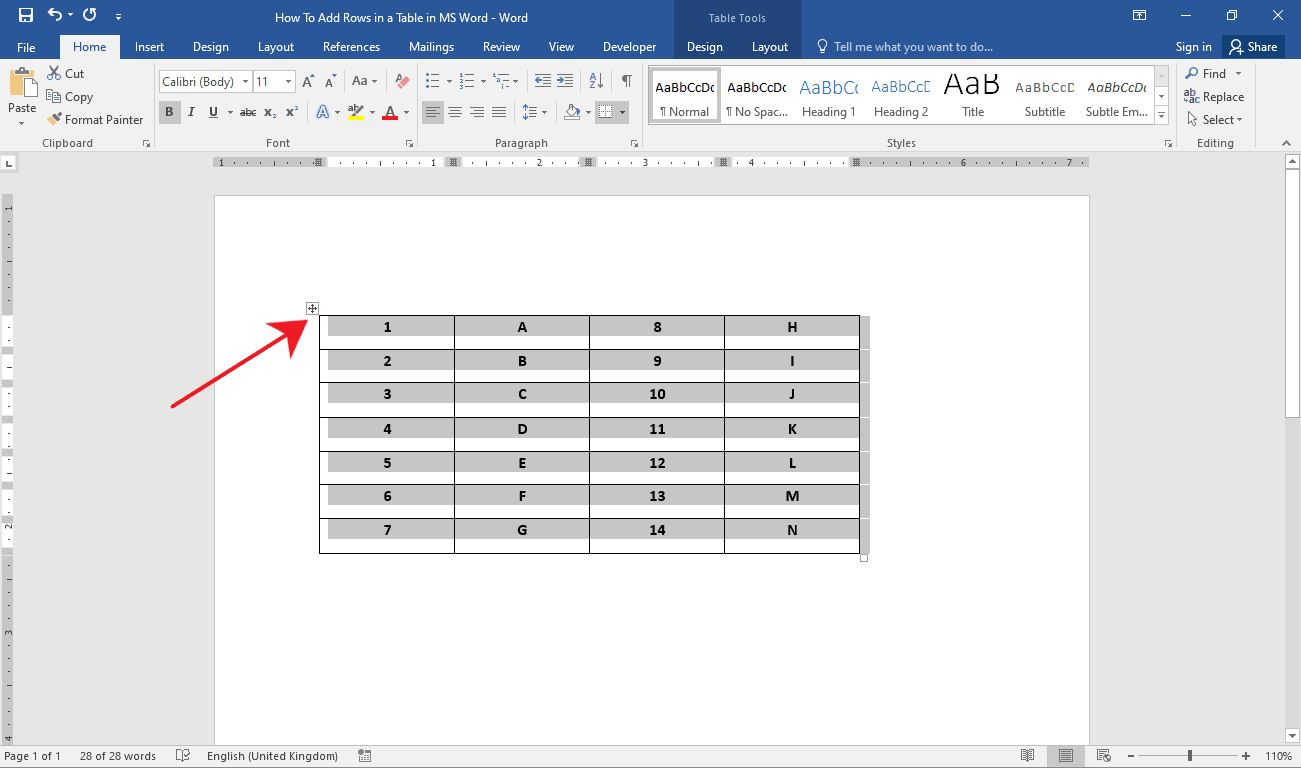Viewport: 1301px width, 768px height.
Task: Switch to the Developer tab
Action: click(630, 47)
